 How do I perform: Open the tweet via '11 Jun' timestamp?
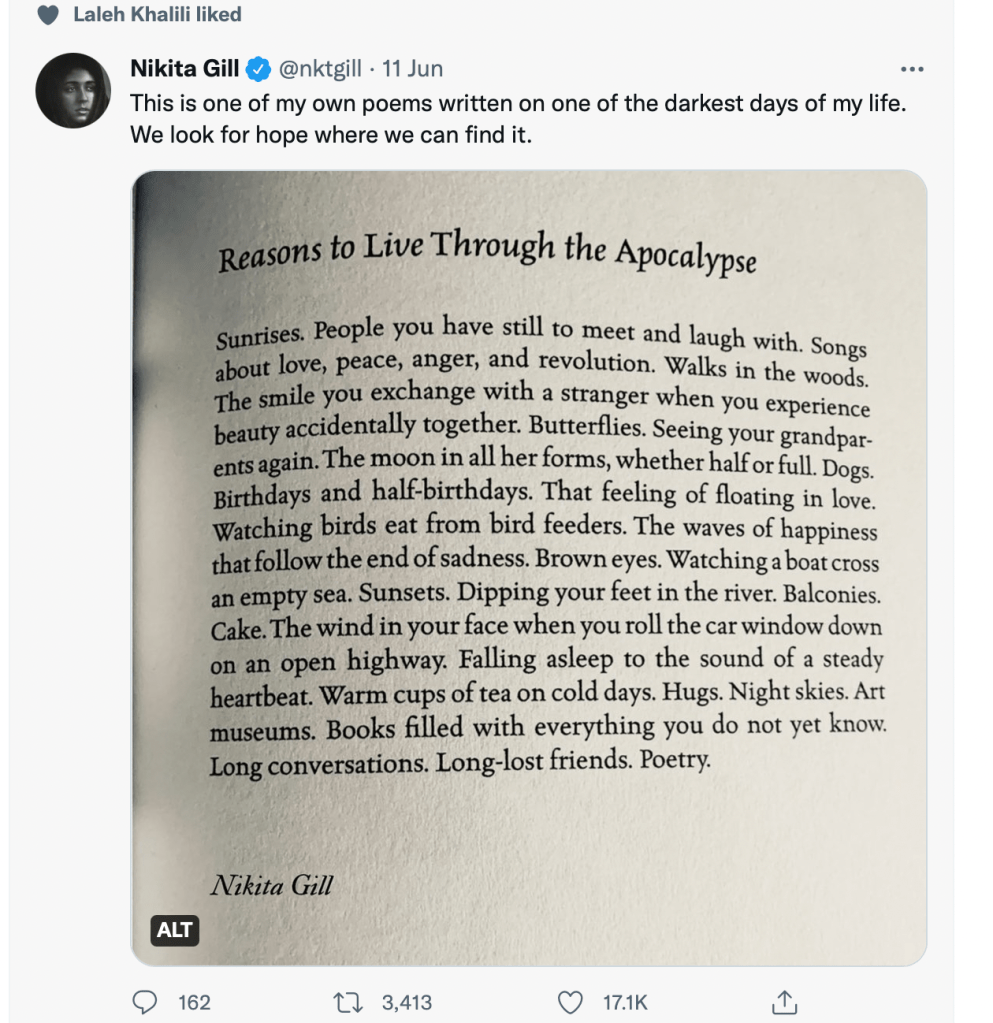point(412,69)
